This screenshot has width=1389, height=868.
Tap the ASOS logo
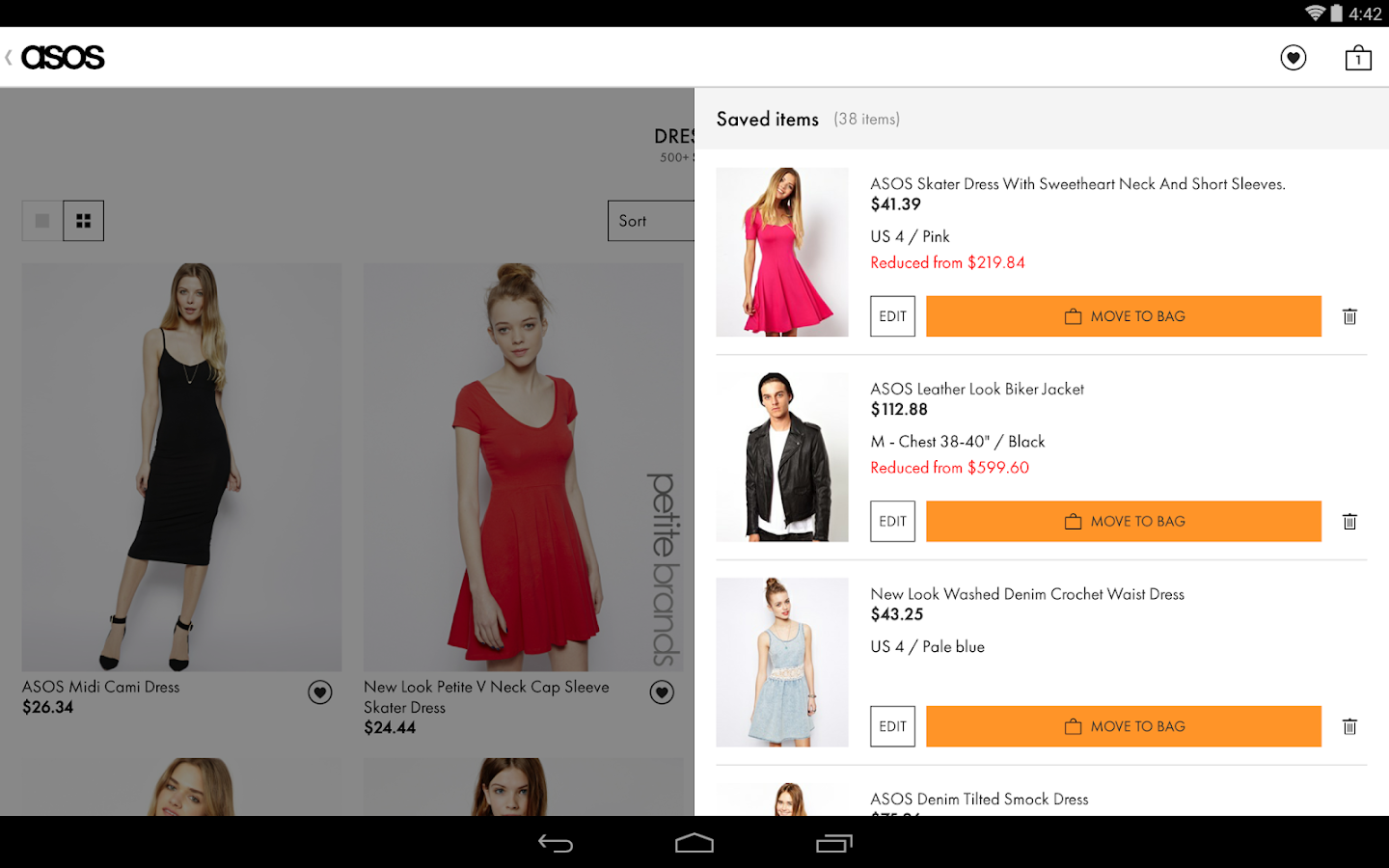coord(63,58)
